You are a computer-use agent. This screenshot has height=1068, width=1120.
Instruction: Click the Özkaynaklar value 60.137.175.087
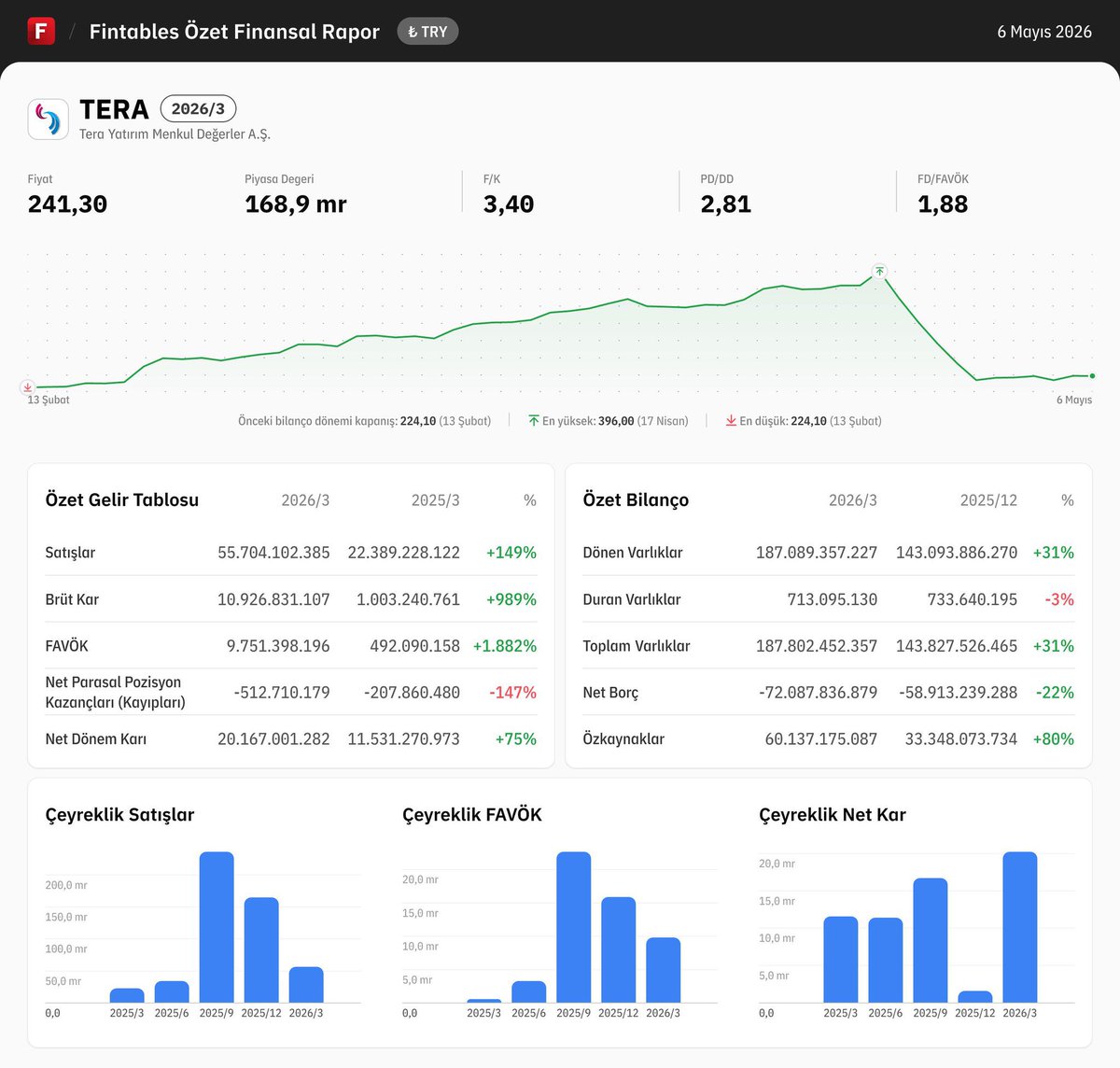821,739
